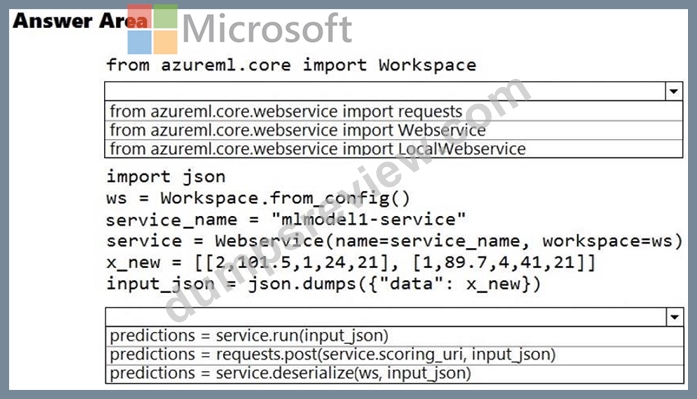Click the Microsoft wordmark text
Image resolution: width=697 pixels, height=399 pixels.
[267, 29]
